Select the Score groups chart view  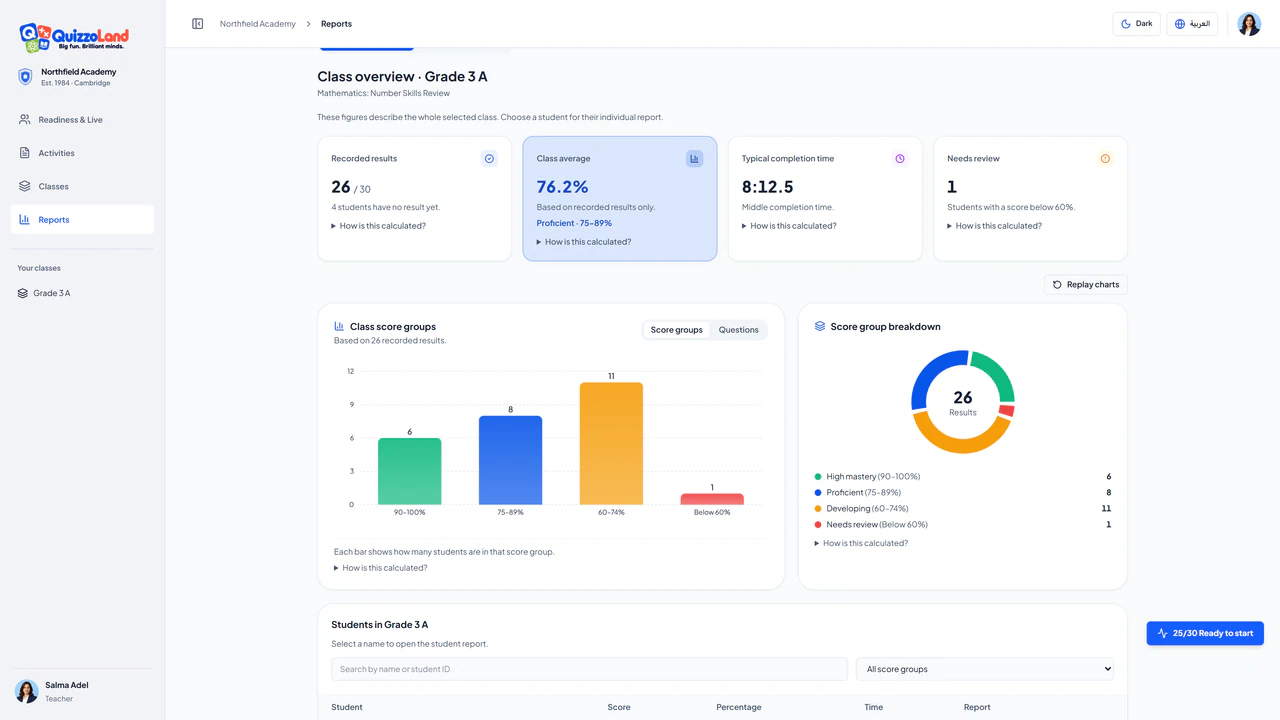(677, 330)
